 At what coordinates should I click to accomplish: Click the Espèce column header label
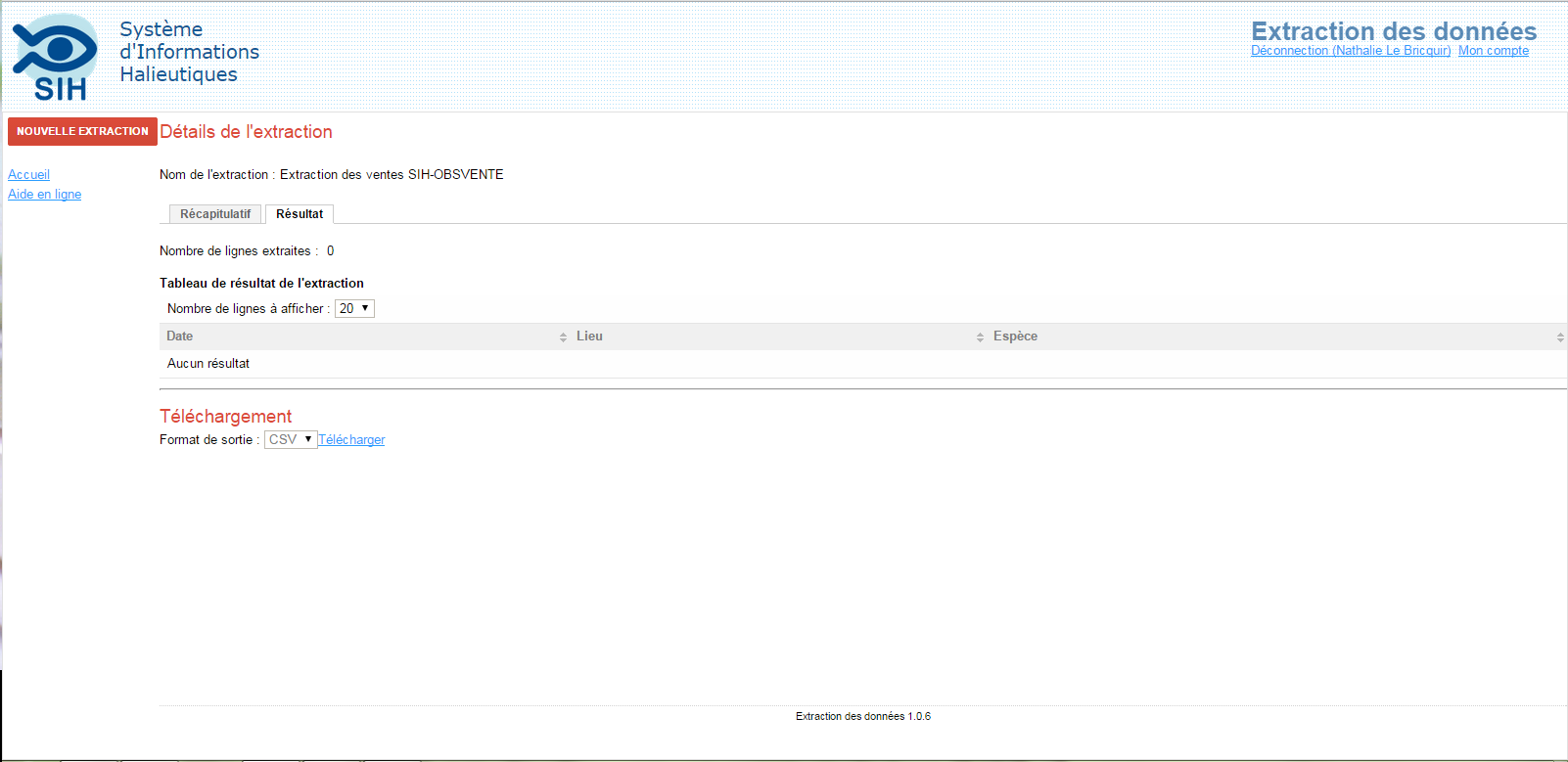pyautogui.click(x=1015, y=336)
